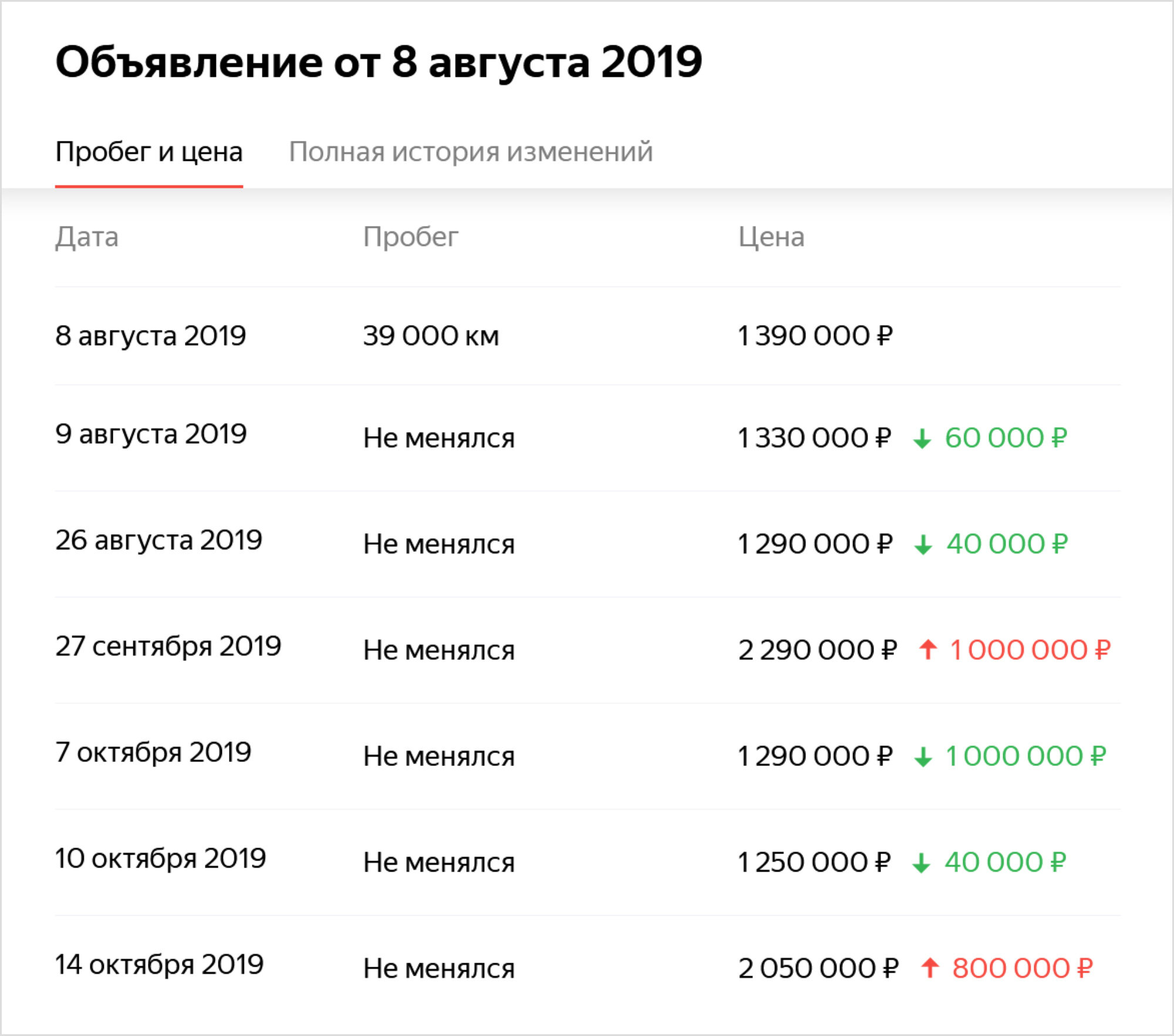
Task: Click red up arrow beside 800 000 ₽
Action: pos(930,967)
